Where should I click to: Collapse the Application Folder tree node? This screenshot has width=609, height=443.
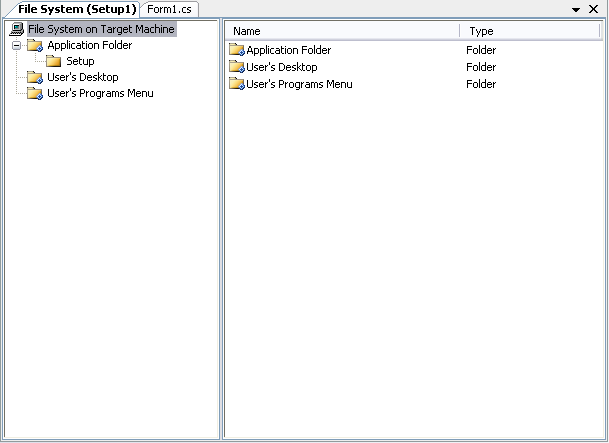point(16,45)
